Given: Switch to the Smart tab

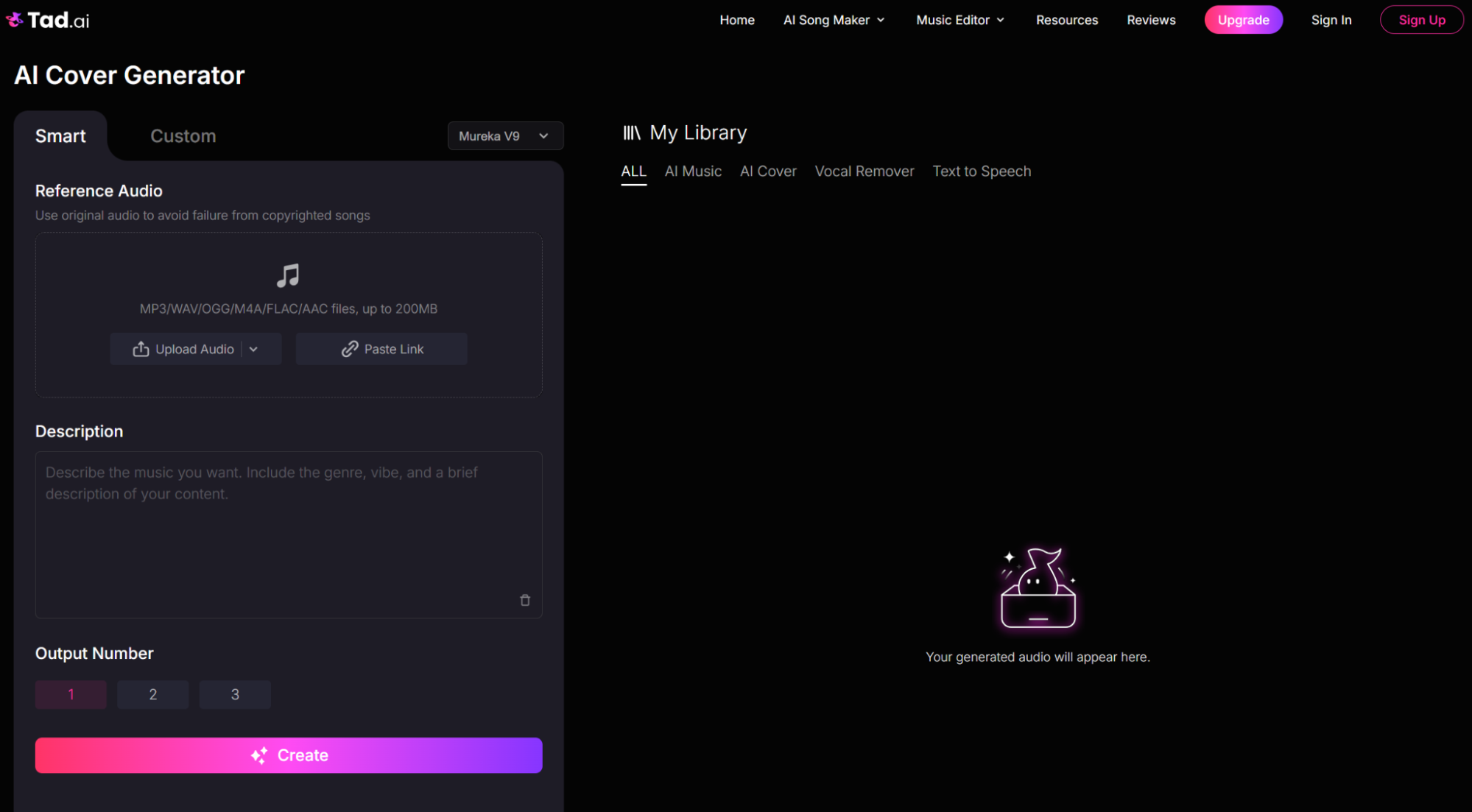Looking at the screenshot, I should [x=60, y=136].
